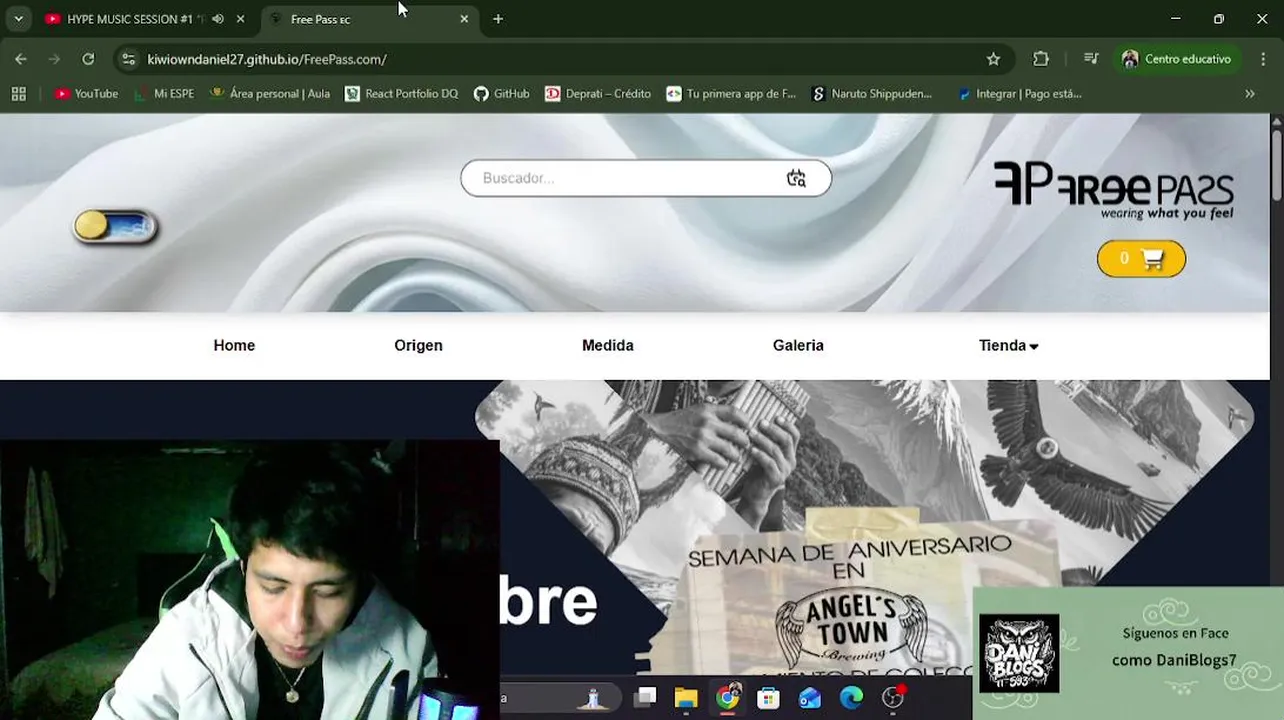The image size is (1284, 720).
Task: Show more bookmarks chevron
Action: (x=1250, y=94)
